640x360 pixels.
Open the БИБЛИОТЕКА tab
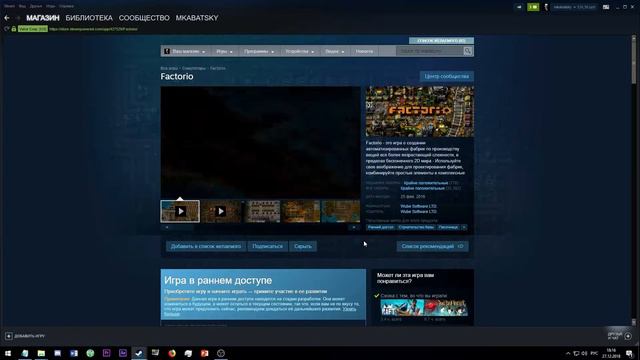(x=89, y=18)
